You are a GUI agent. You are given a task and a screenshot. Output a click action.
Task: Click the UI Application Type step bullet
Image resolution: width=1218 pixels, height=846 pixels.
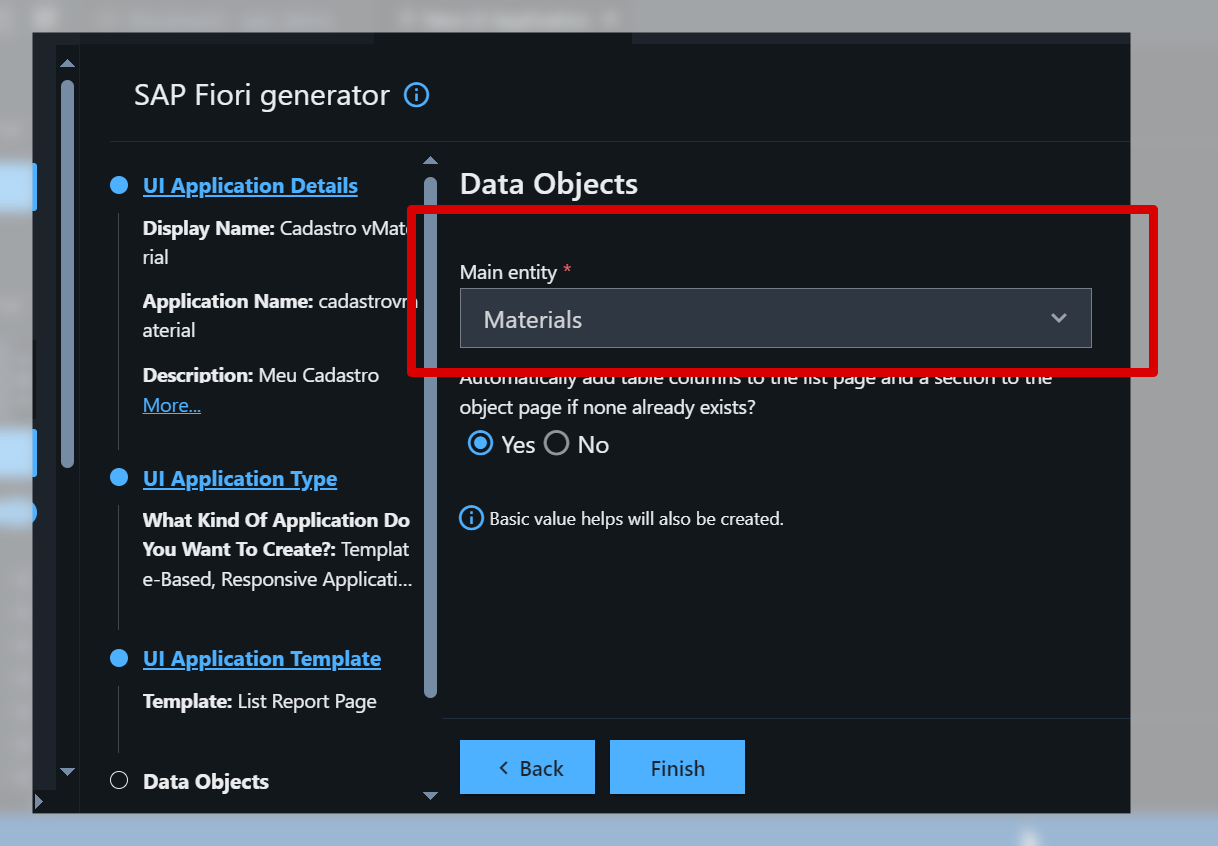click(x=119, y=477)
